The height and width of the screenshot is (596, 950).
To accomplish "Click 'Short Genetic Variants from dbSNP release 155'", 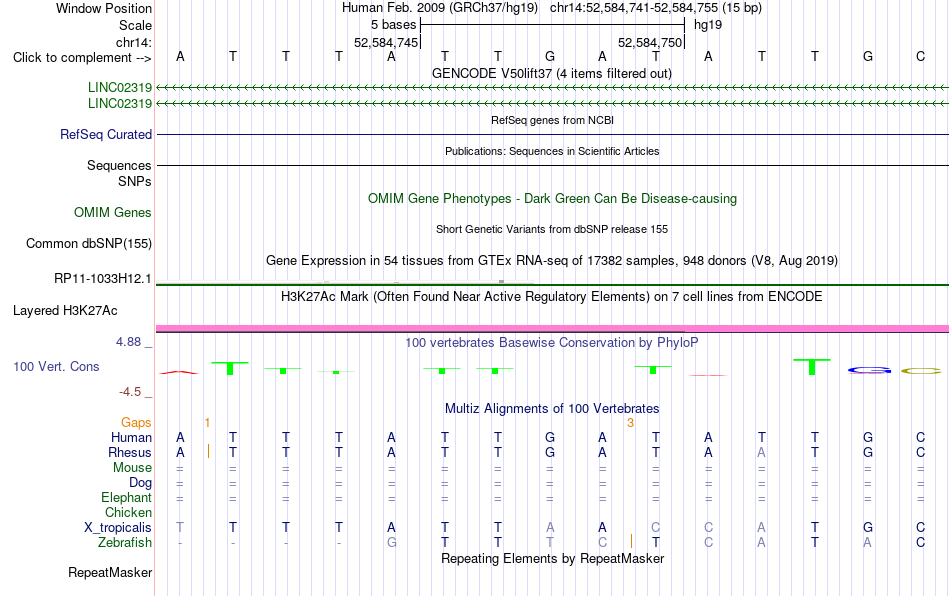I will tap(552, 229).
